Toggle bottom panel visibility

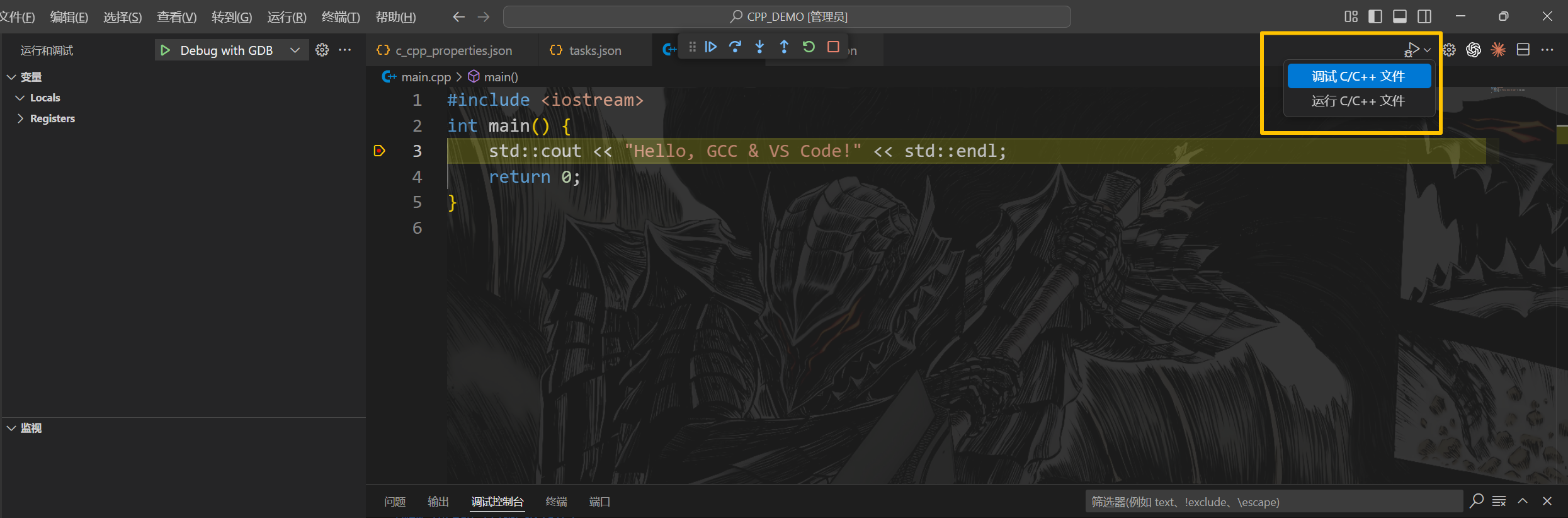1400,16
